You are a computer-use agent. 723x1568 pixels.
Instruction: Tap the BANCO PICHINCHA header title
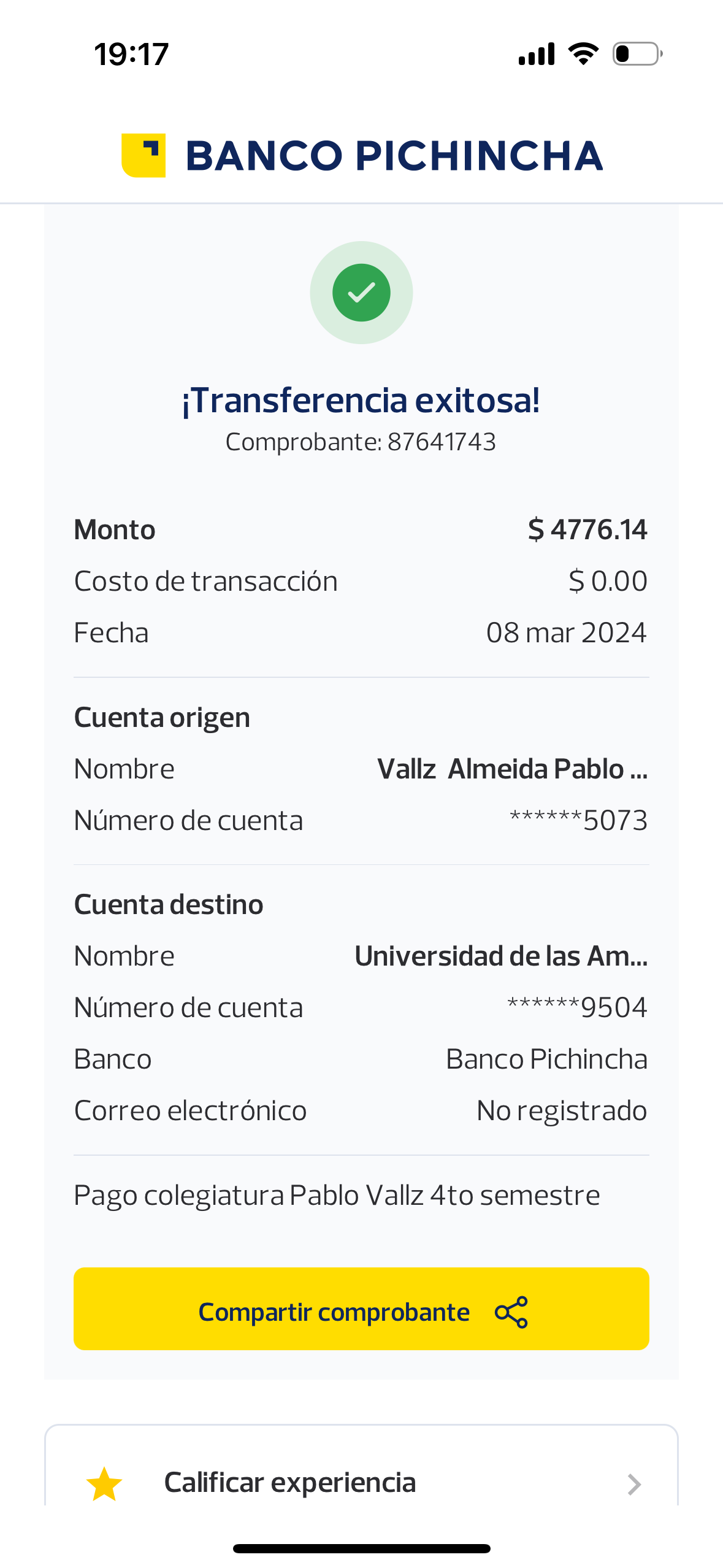tap(394, 156)
